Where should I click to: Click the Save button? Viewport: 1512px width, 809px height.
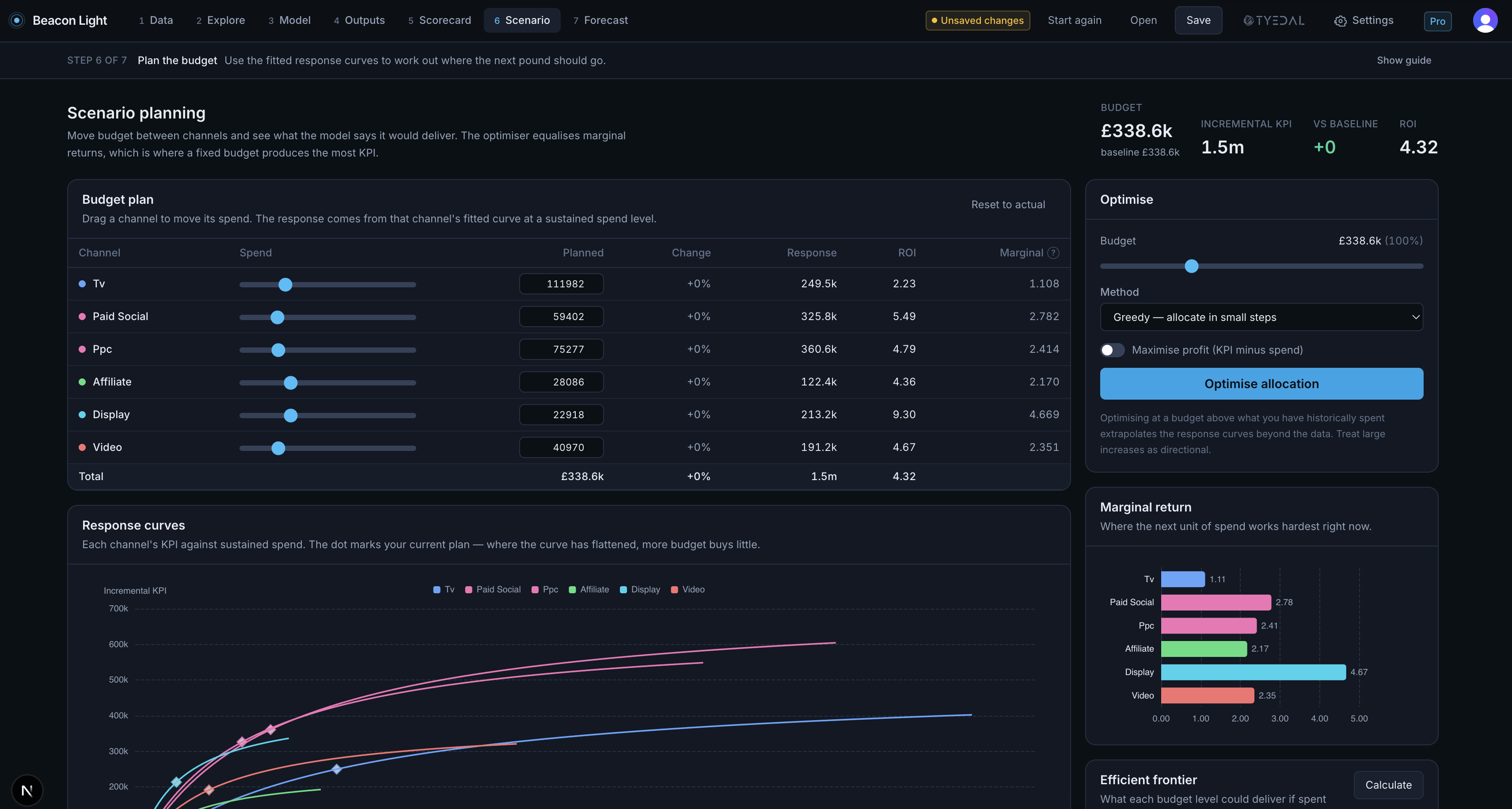[x=1198, y=20]
